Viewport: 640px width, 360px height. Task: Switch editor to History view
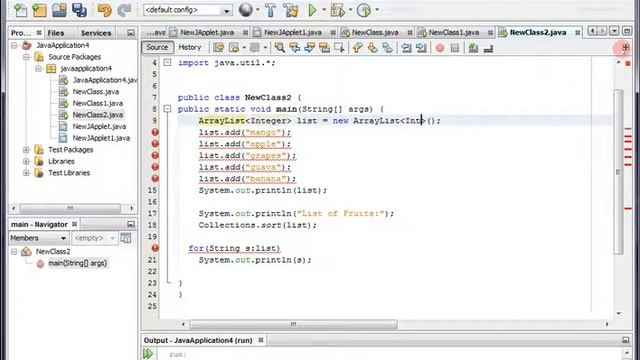coord(190,47)
